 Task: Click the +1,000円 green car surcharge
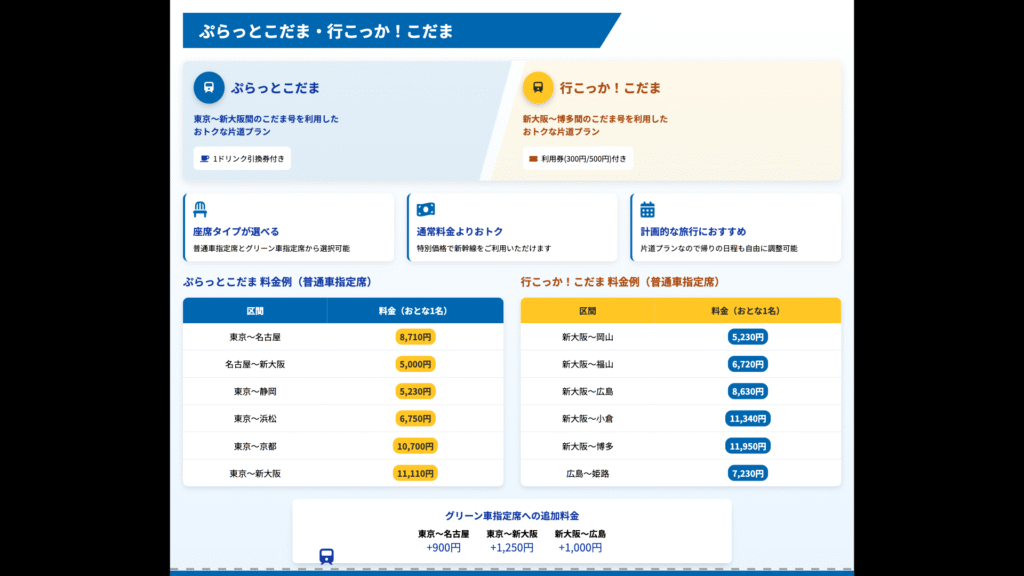tap(580, 547)
